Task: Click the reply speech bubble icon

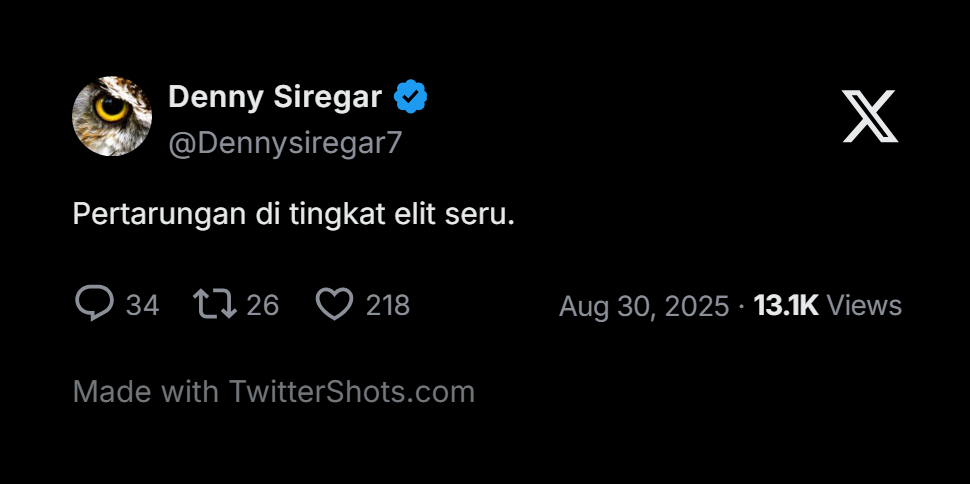Action: (94, 304)
